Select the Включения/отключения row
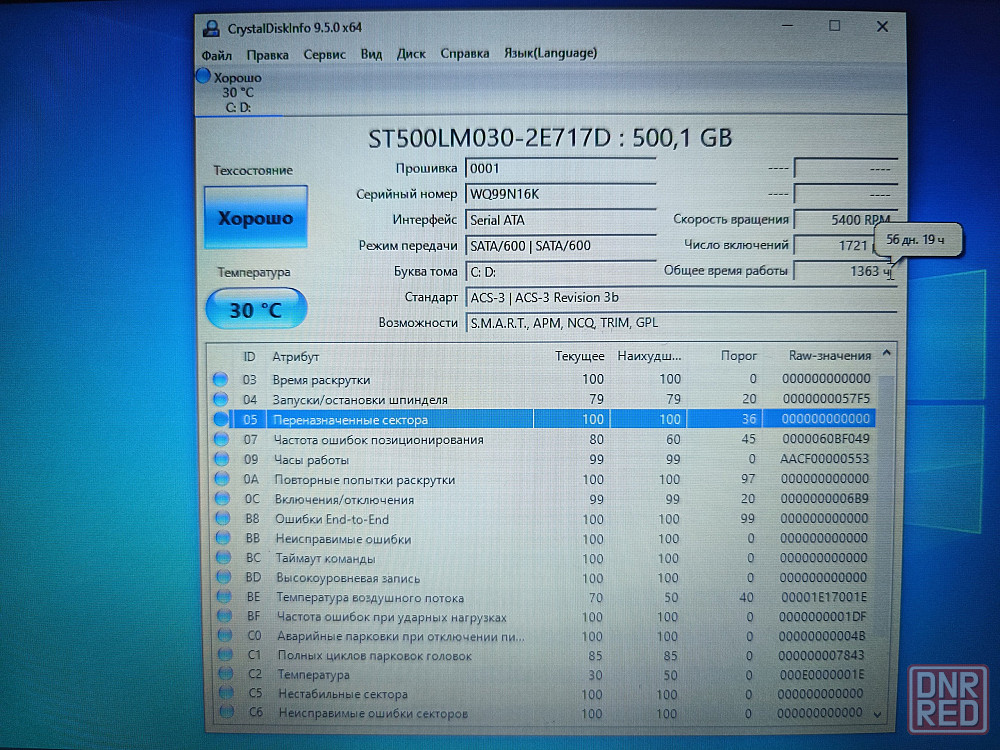Viewport: 1000px width, 750px height. 543,499
